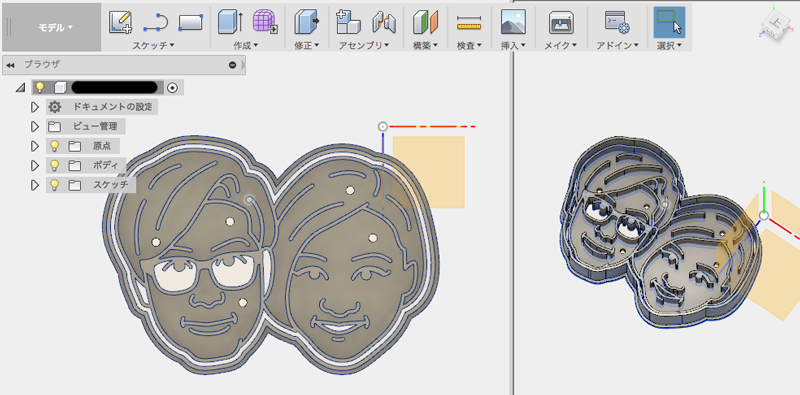Collapse the ブラウザ panel with double arrows

coord(10,65)
